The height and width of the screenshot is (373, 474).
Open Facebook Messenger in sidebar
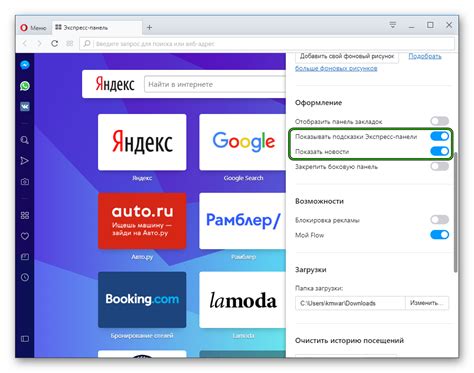click(x=25, y=65)
